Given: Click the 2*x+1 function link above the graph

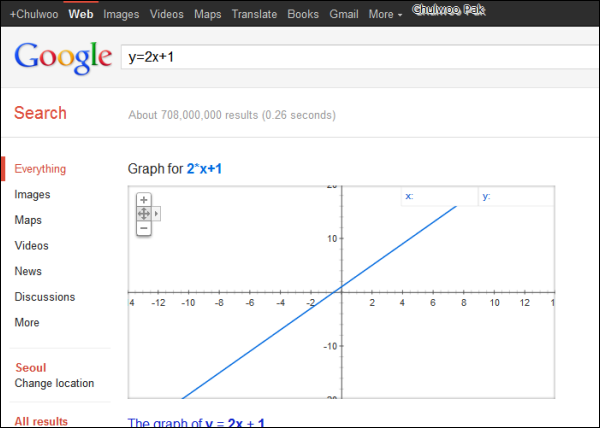Looking at the screenshot, I should click(204, 169).
